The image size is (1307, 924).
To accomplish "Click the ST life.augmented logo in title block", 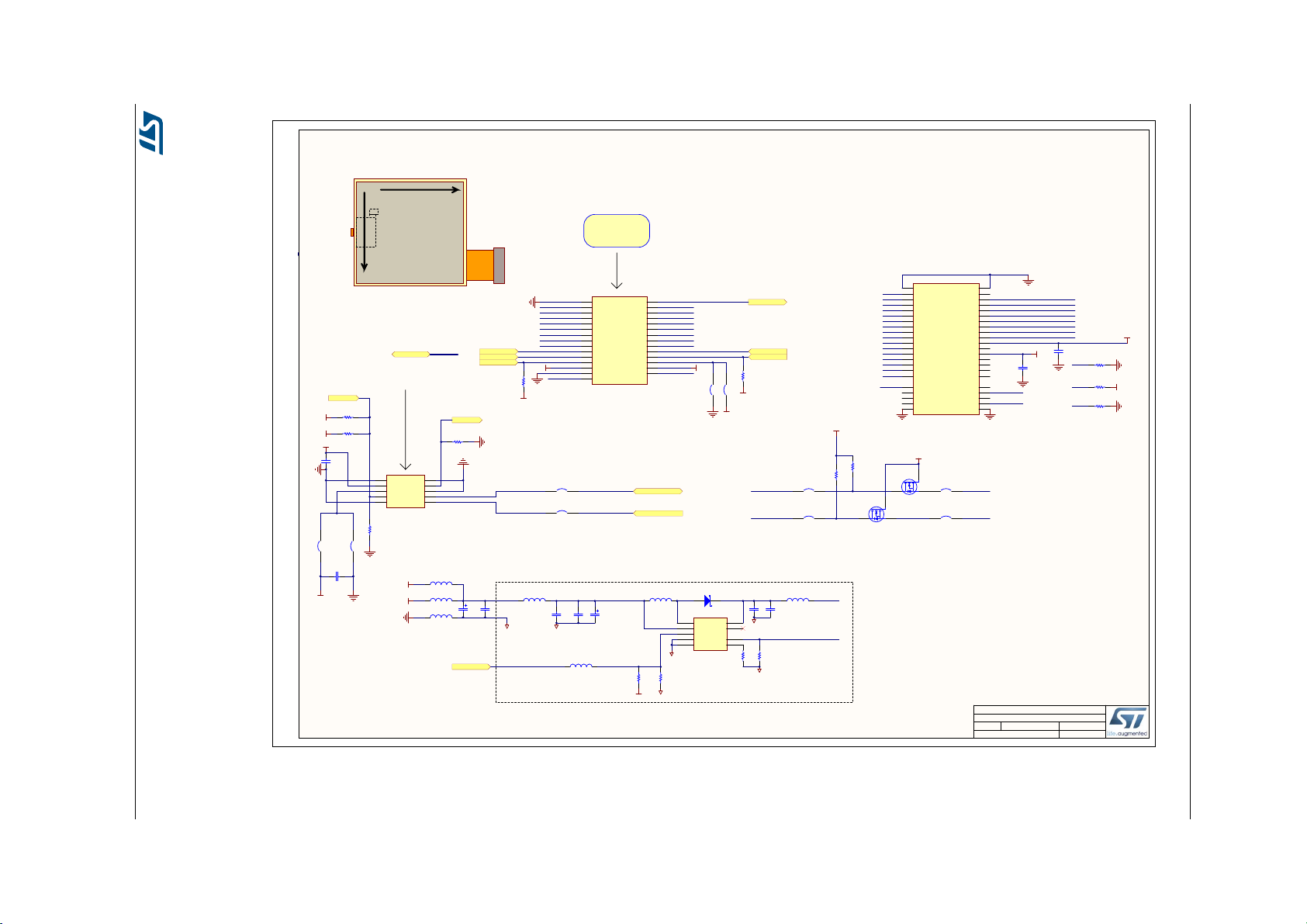I will coord(1127,722).
